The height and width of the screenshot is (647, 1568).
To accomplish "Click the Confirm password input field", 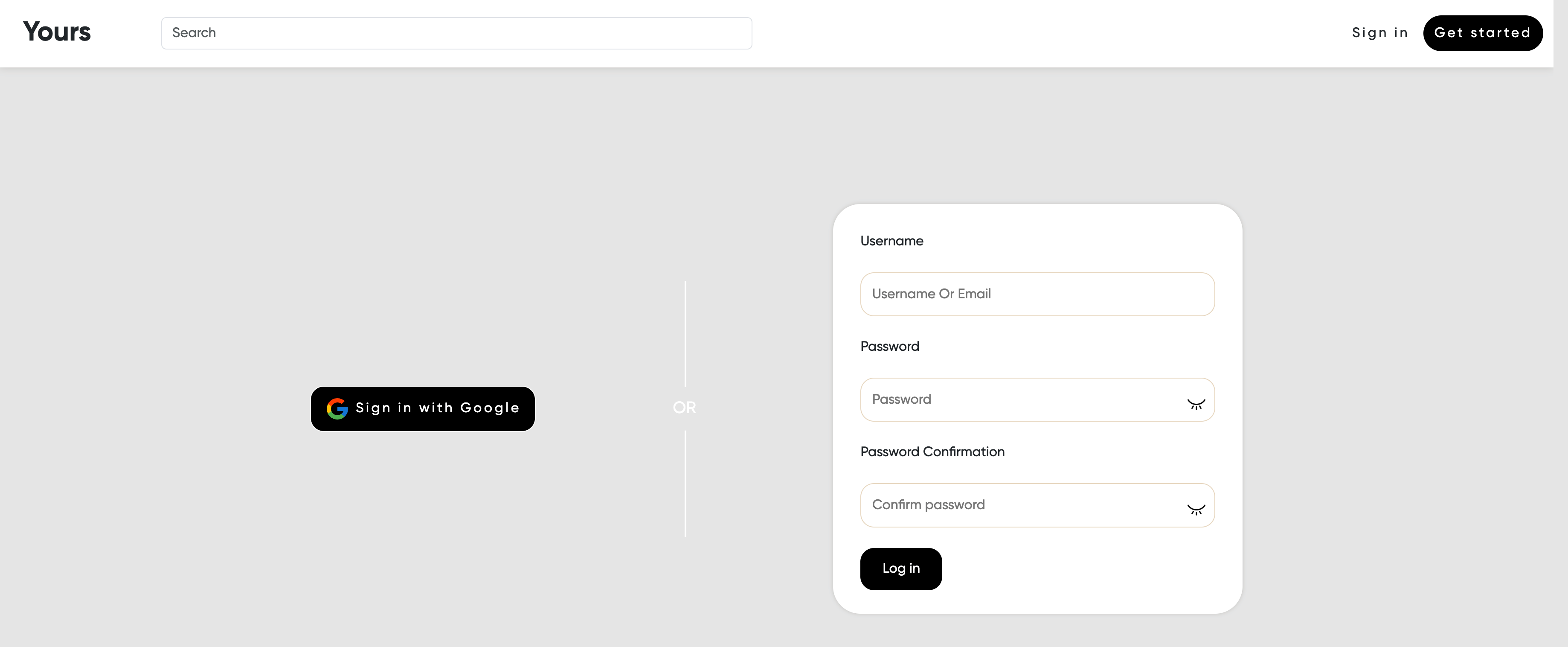I will (1037, 505).
